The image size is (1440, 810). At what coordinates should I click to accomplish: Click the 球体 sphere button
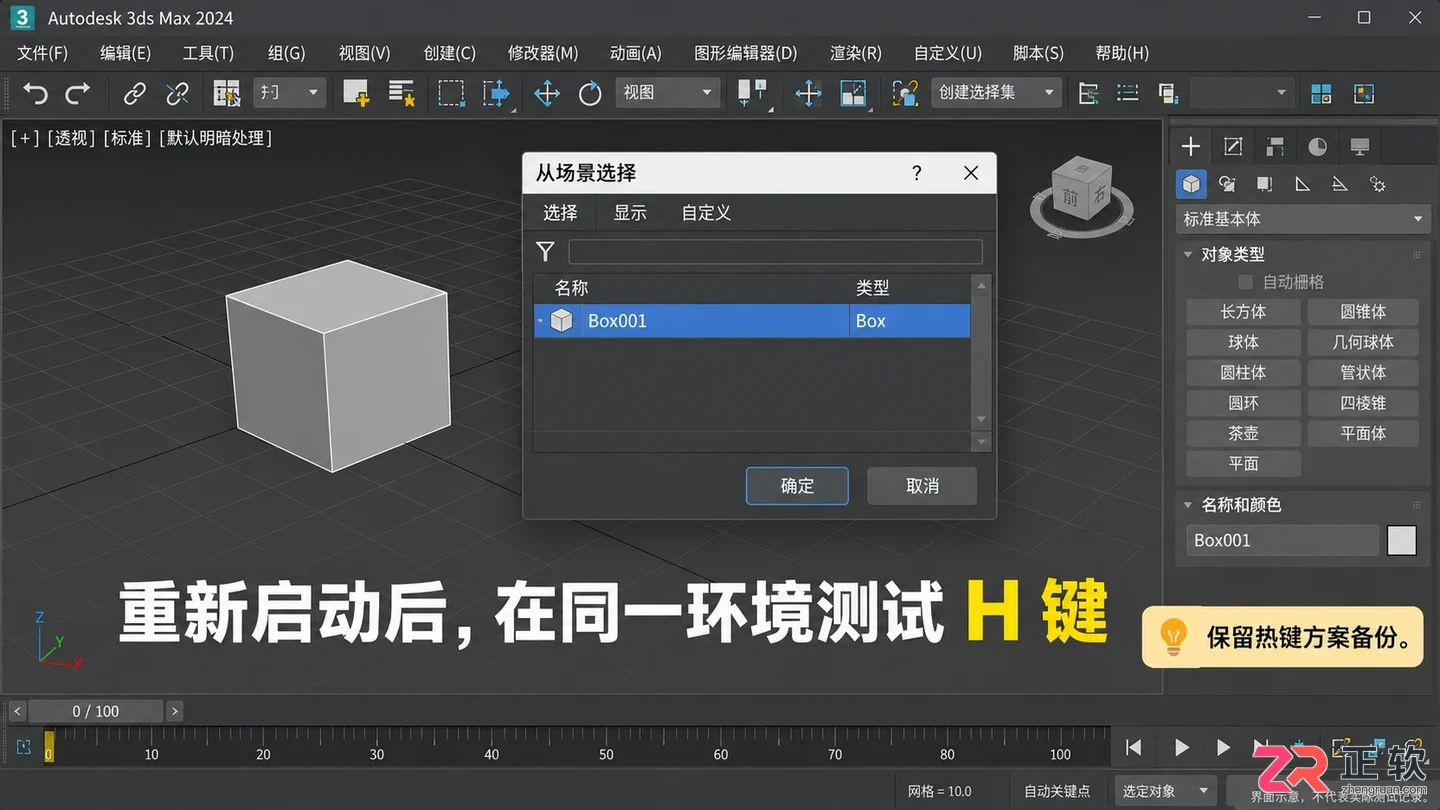tap(1243, 342)
